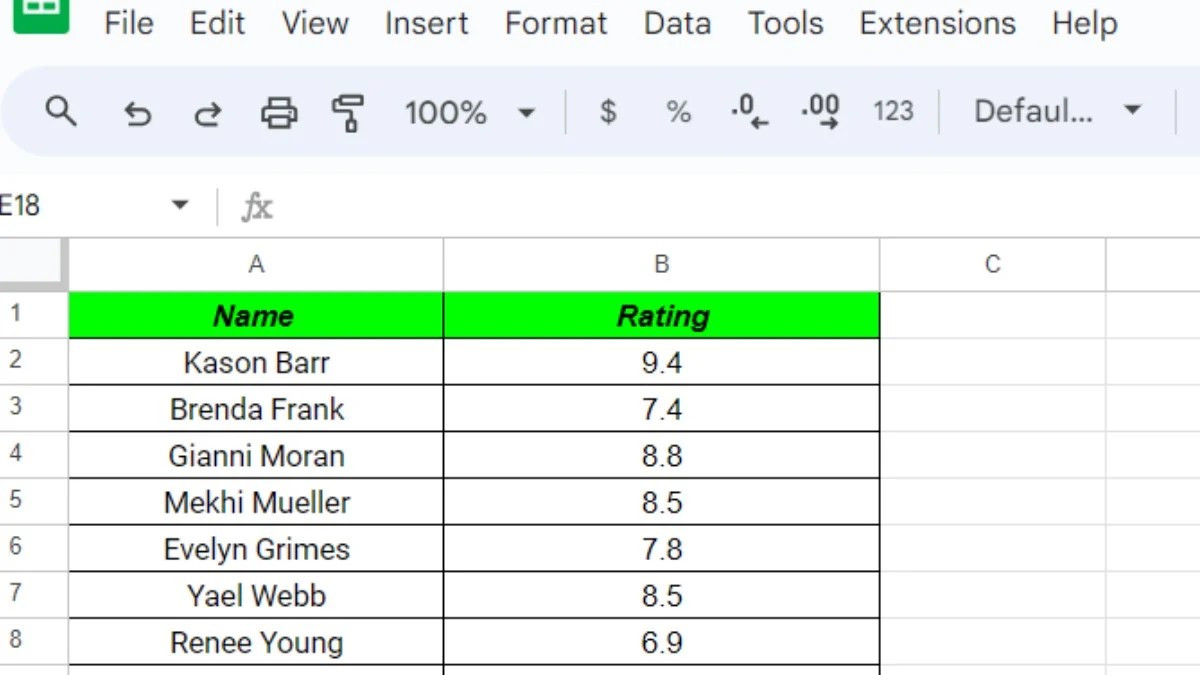Screen dimensions: 1200x675
Task: Click the Redo icon
Action: pos(207,112)
